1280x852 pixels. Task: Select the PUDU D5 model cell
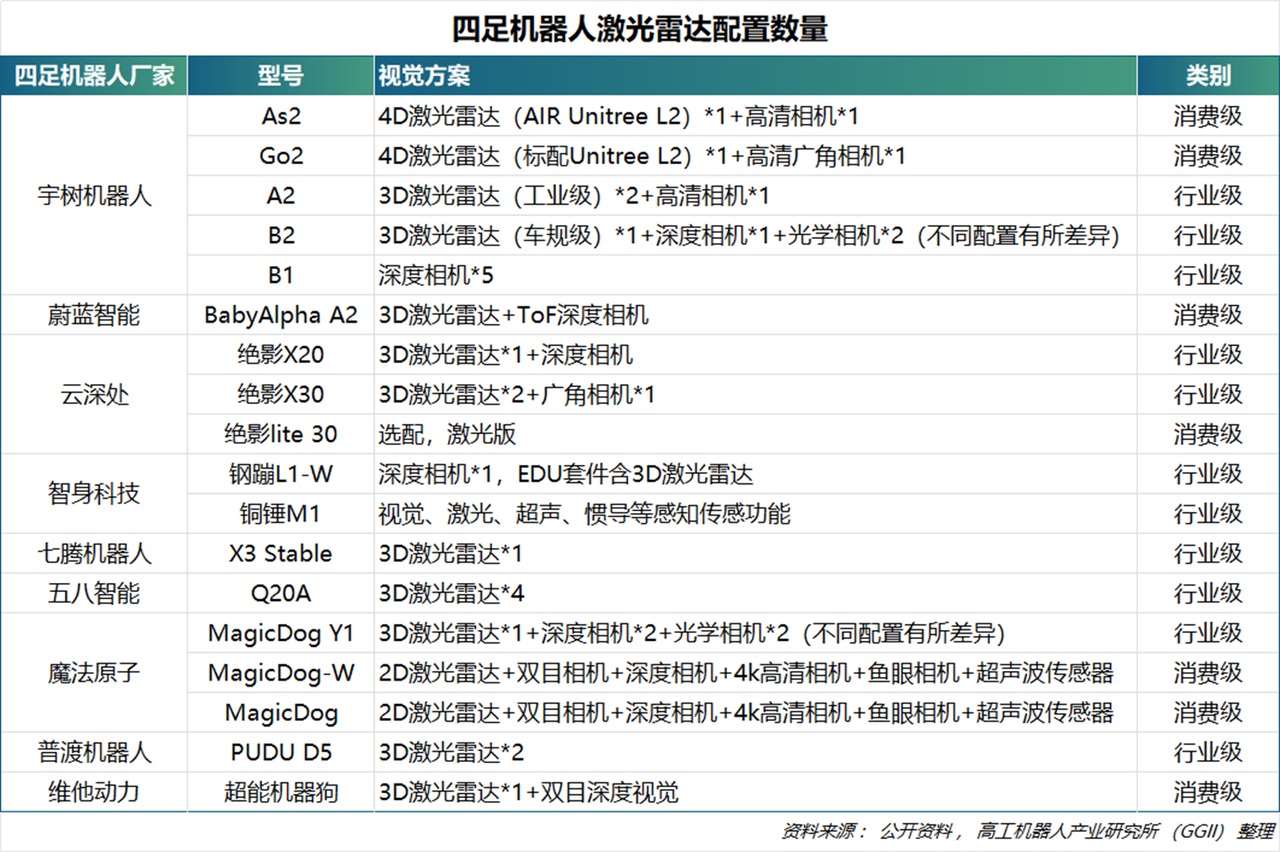280,752
